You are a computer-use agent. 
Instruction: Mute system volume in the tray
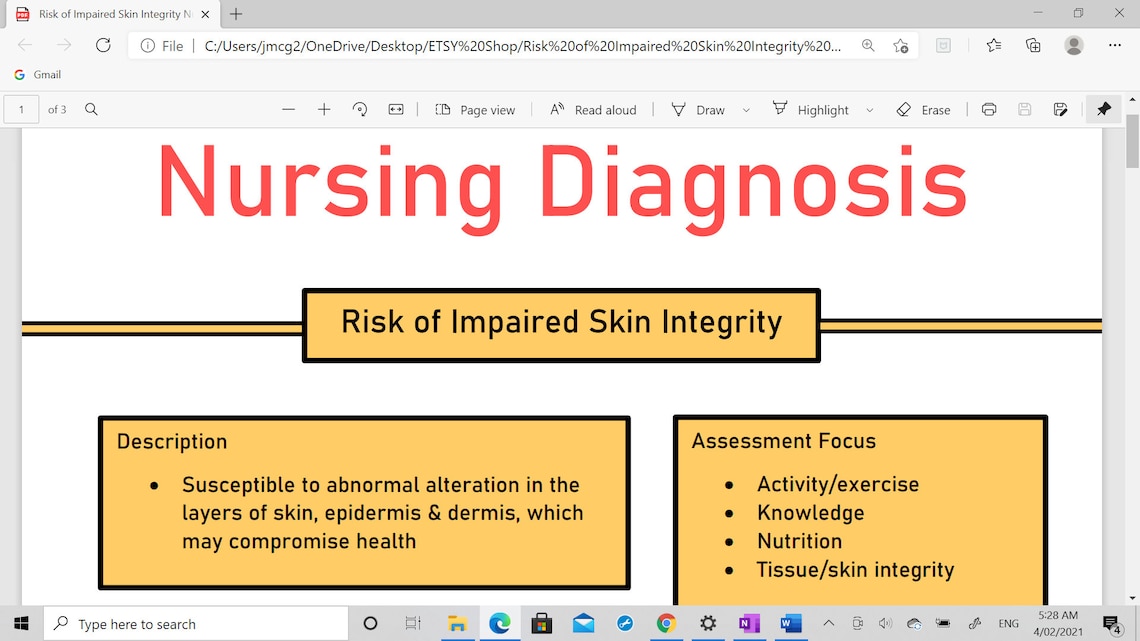click(885, 623)
